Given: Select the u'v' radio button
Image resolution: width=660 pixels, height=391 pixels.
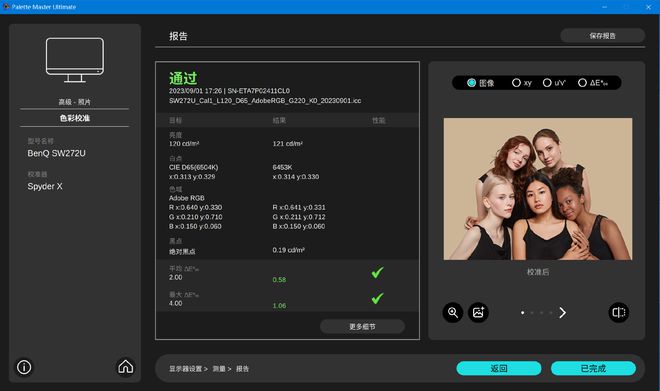Looking at the screenshot, I should point(547,83).
